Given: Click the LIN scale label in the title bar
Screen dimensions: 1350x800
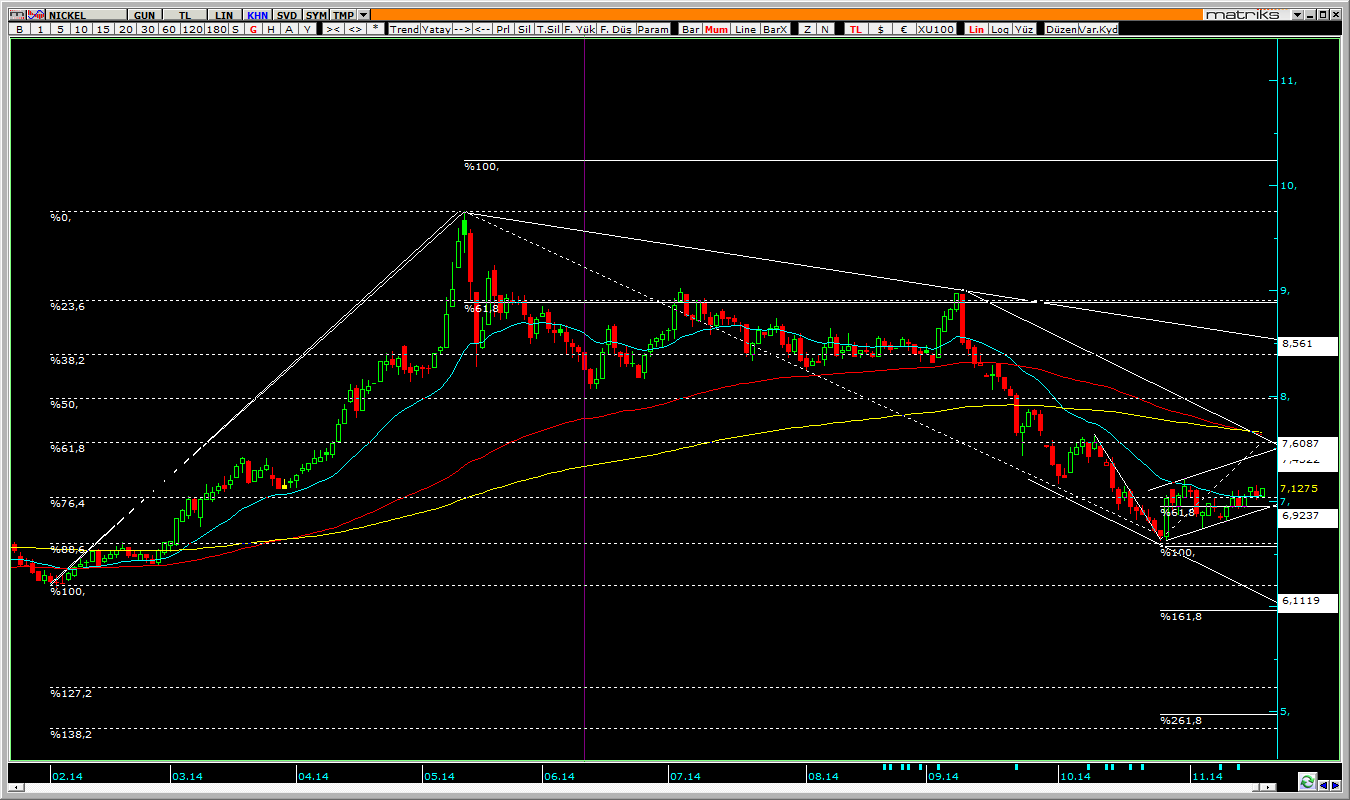Looking at the screenshot, I should [225, 15].
